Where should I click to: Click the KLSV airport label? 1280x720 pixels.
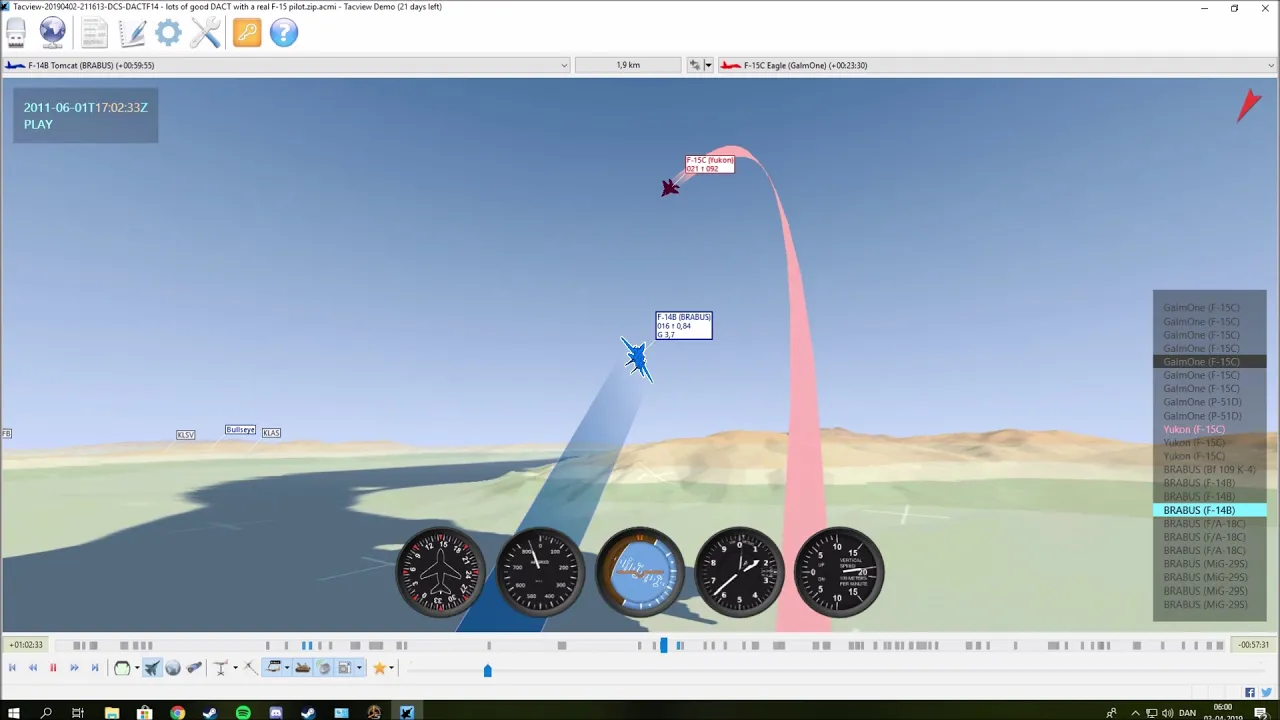click(x=185, y=434)
